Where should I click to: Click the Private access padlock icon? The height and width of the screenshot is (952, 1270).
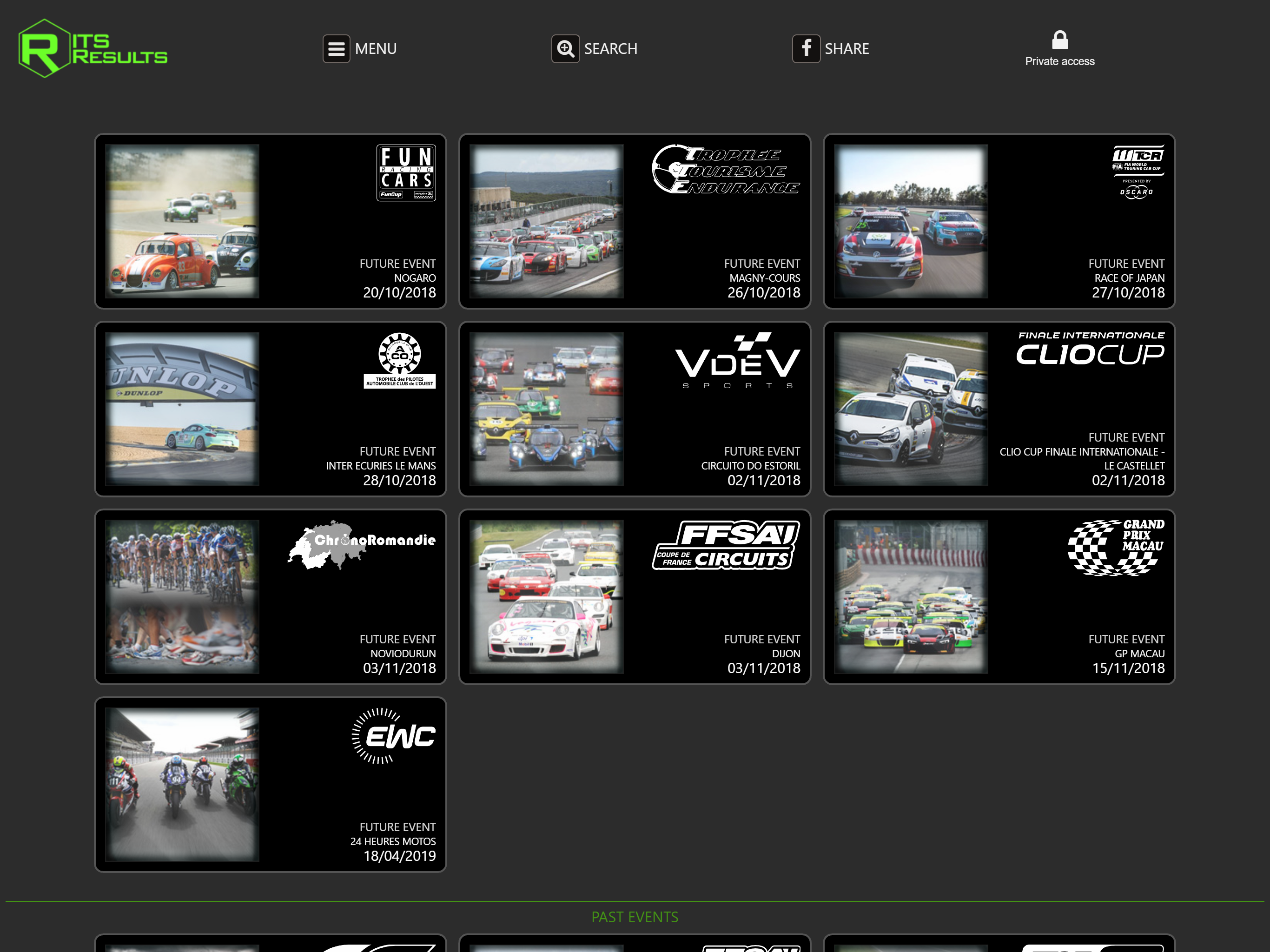pyautogui.click(x=1059, y=40)
